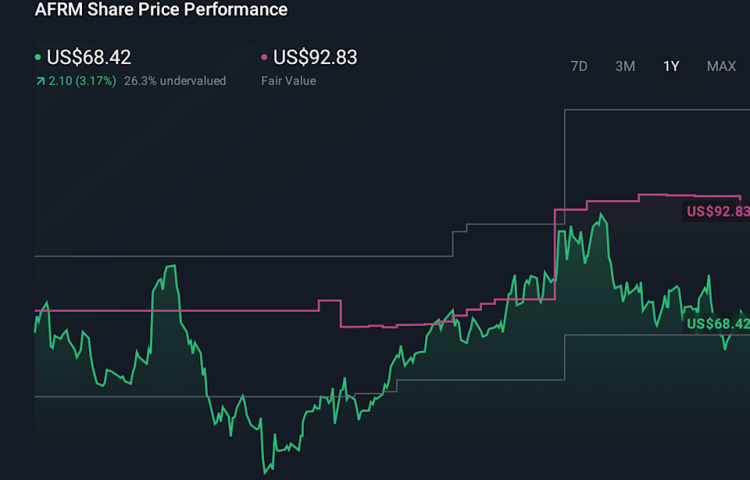Click the green US$68.42 chart end label
The width and height of the screenshot is (750, 480).
716,324
